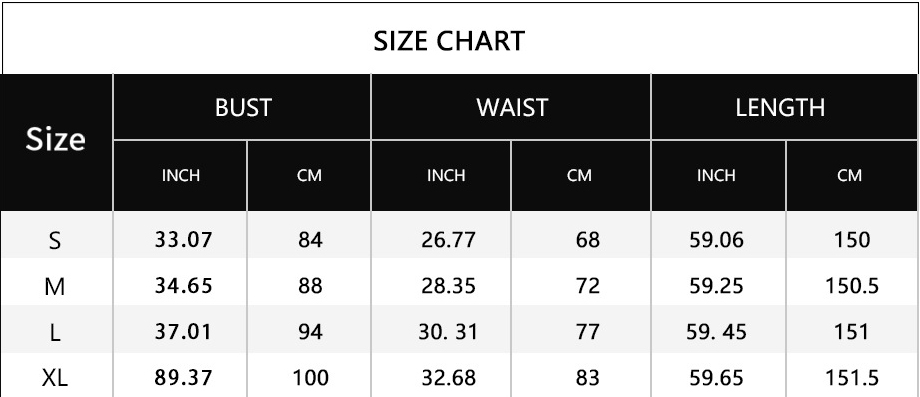920x397 pixels.
Task: Click bust inch value 33.07
Action: (x=183, y=240)
